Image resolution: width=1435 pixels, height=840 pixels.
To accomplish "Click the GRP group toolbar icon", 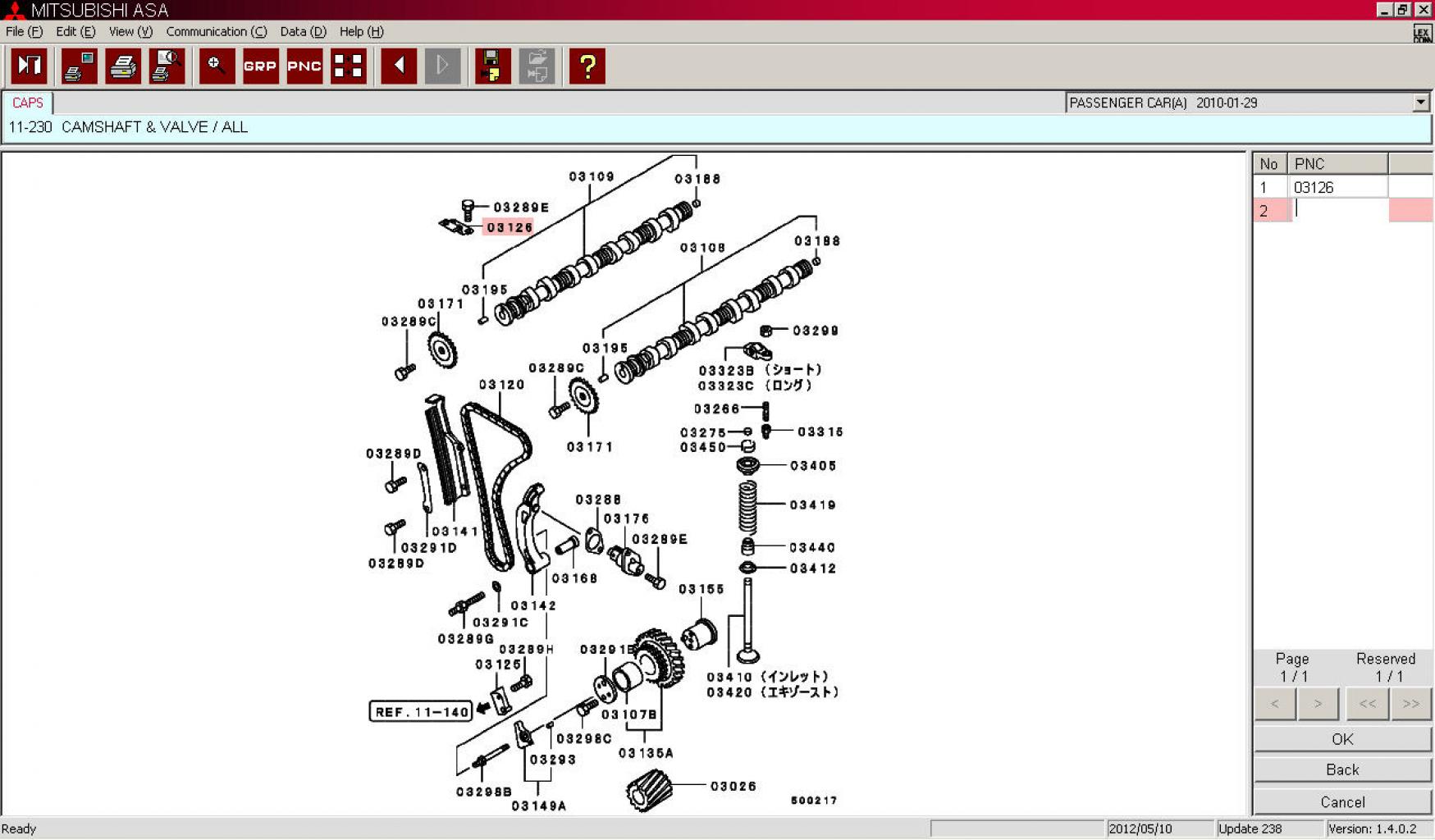I will (x=260, y=66).
